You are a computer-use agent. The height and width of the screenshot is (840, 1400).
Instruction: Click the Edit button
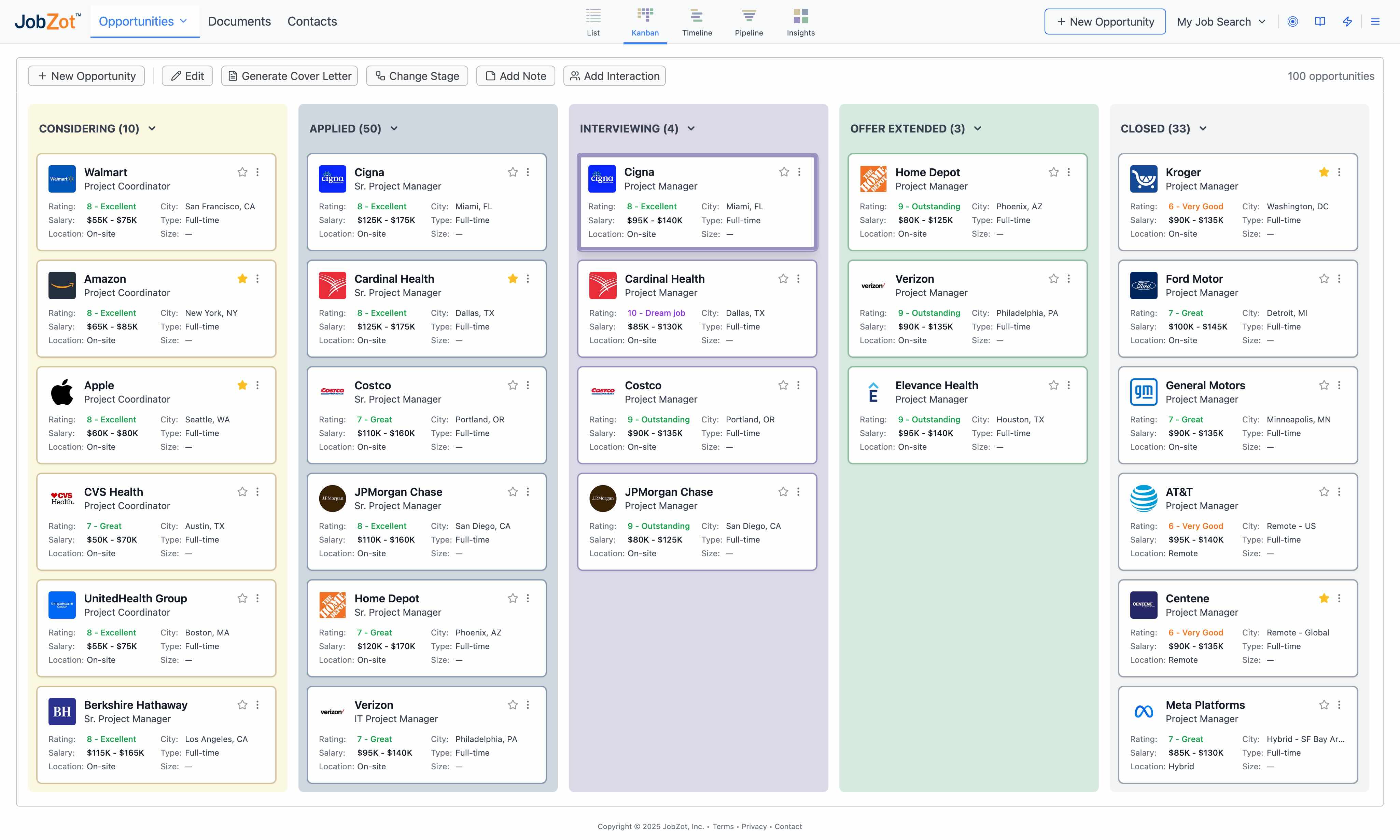(187, 76)
